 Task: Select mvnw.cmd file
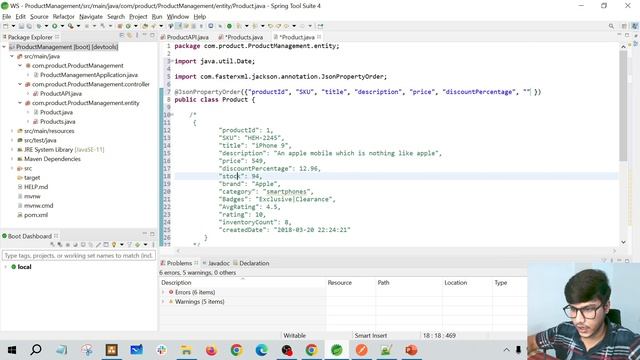pos(38,206)
